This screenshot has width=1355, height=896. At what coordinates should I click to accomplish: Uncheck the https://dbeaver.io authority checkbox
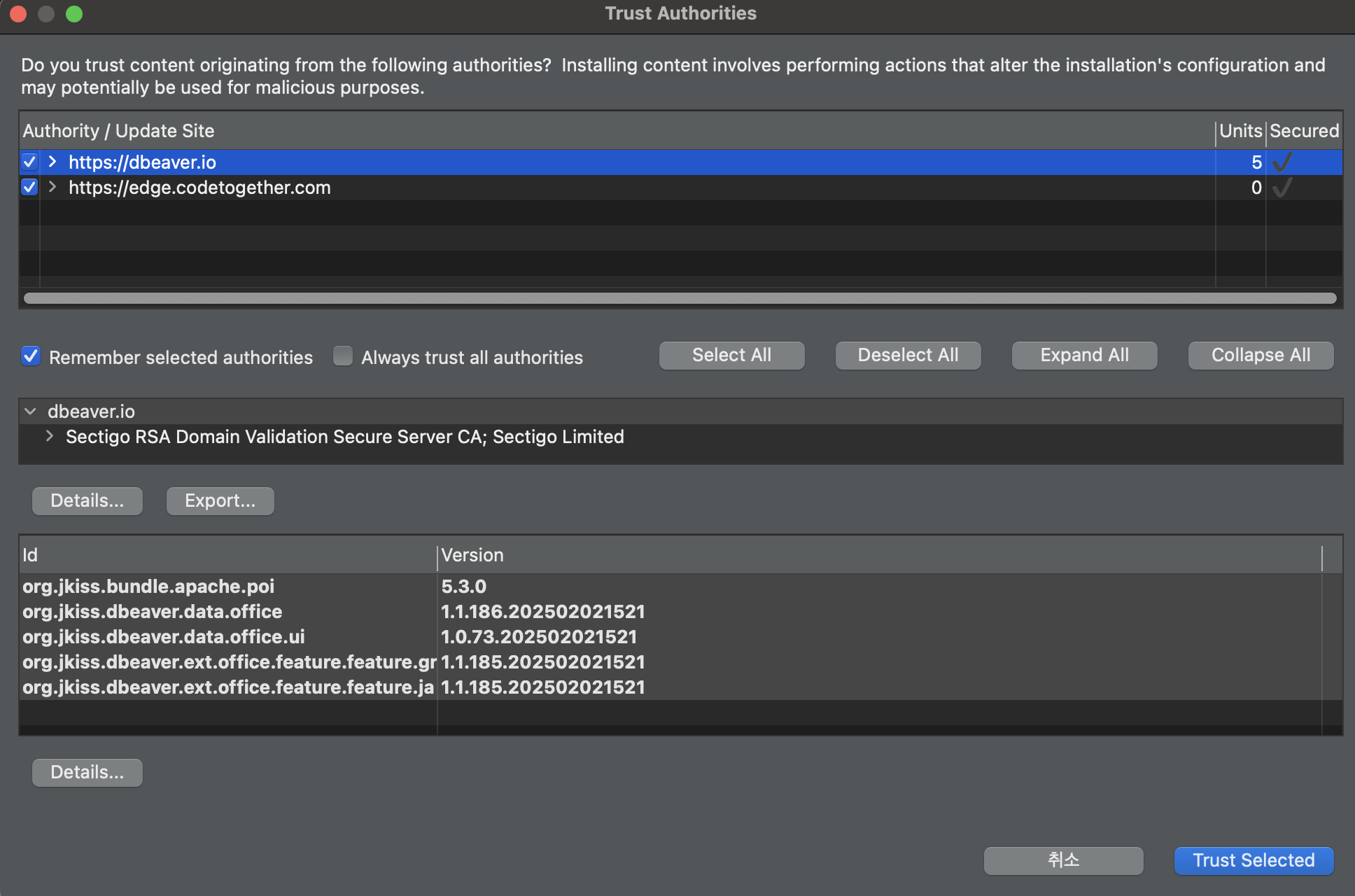29,162
